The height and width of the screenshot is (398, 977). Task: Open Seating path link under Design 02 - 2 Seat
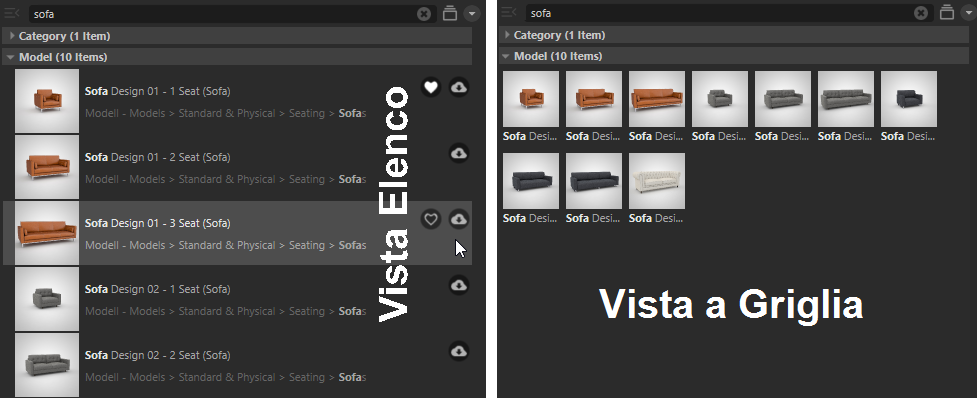307,377
